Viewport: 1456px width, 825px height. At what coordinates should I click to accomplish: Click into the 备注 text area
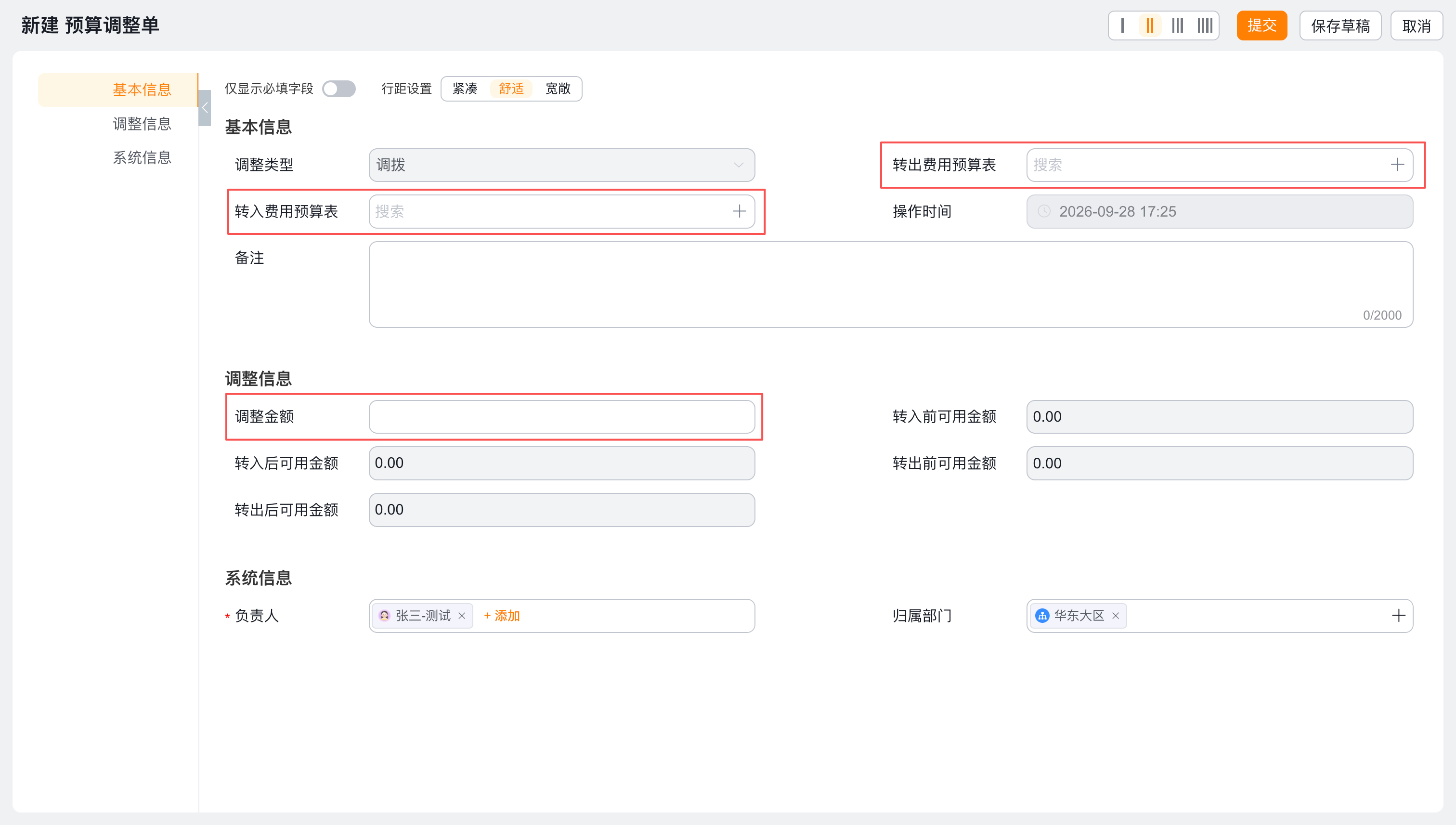click(x=891, y=284)
